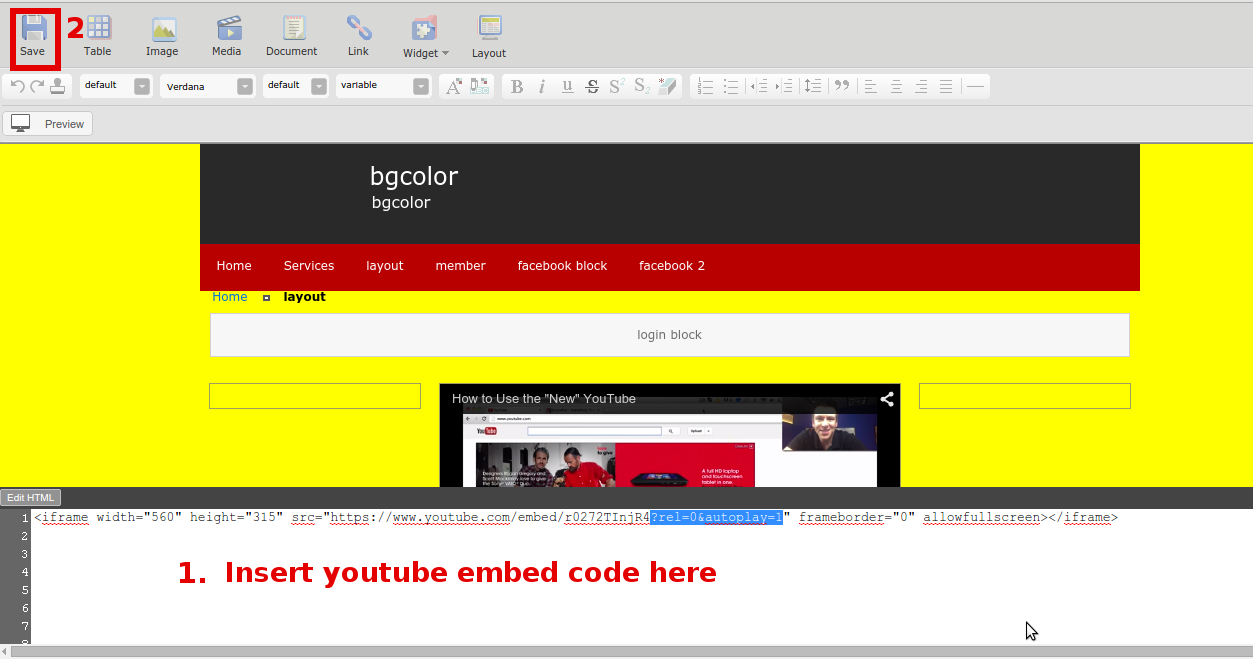Open the Verdana font family dropdown

[207, 87]
